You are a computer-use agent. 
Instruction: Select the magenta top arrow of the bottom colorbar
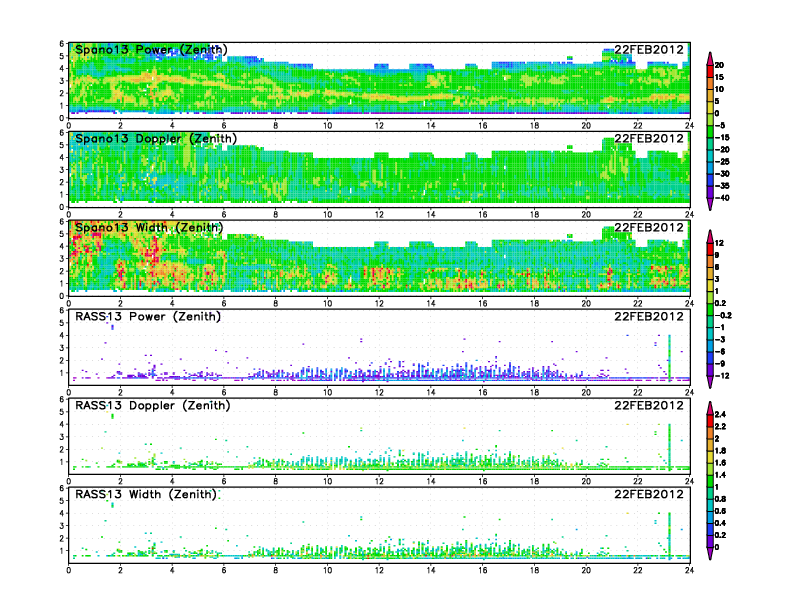[710, 409]
